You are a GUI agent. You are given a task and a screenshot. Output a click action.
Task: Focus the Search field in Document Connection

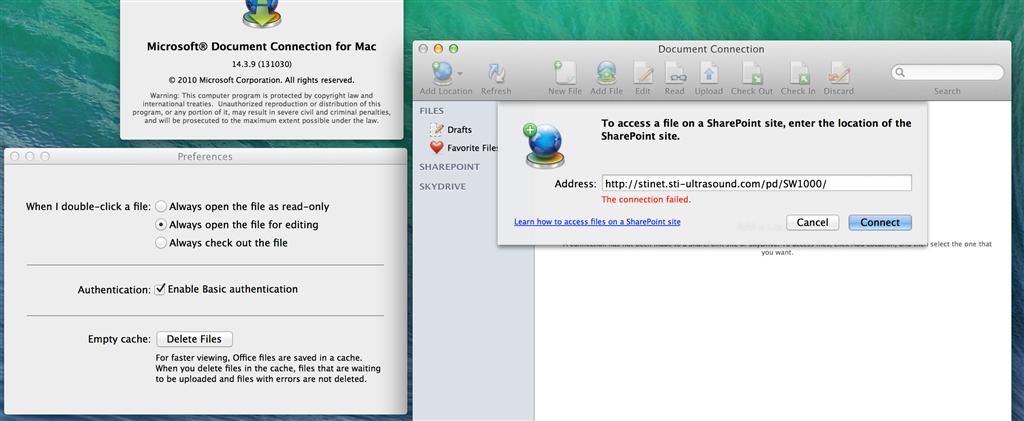click(947, 72)
